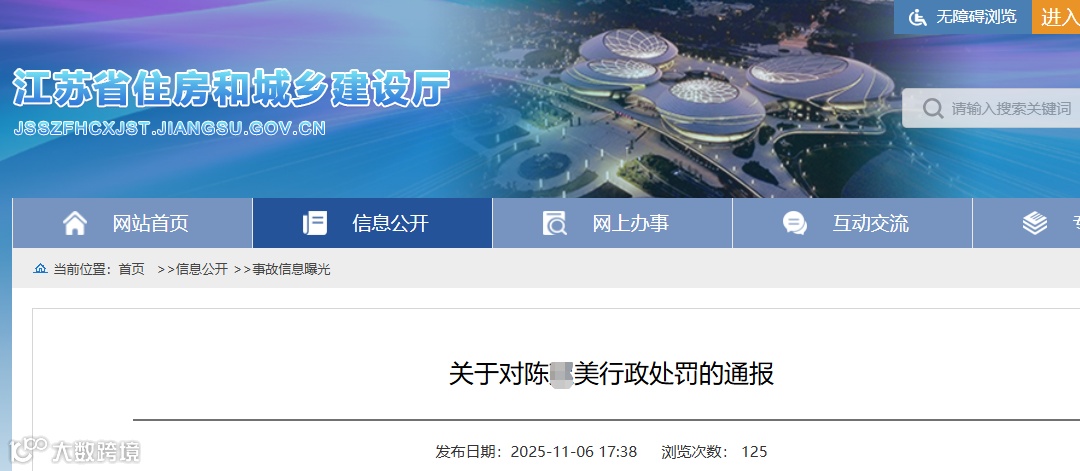Click the 首页 breadcrumb link
Viewport: 1080px width, 471px height.
click(x=132, y=269)
